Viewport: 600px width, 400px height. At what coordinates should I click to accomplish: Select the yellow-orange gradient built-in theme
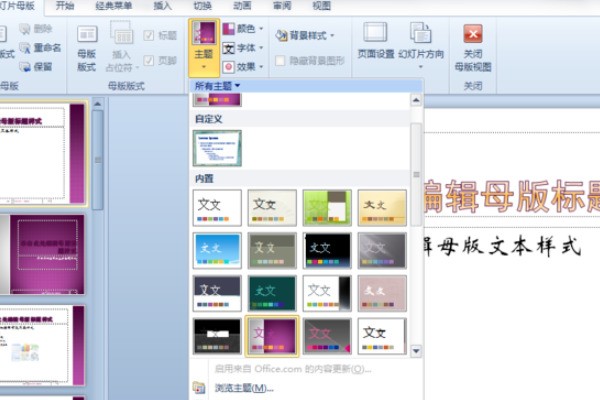(382, 208)
